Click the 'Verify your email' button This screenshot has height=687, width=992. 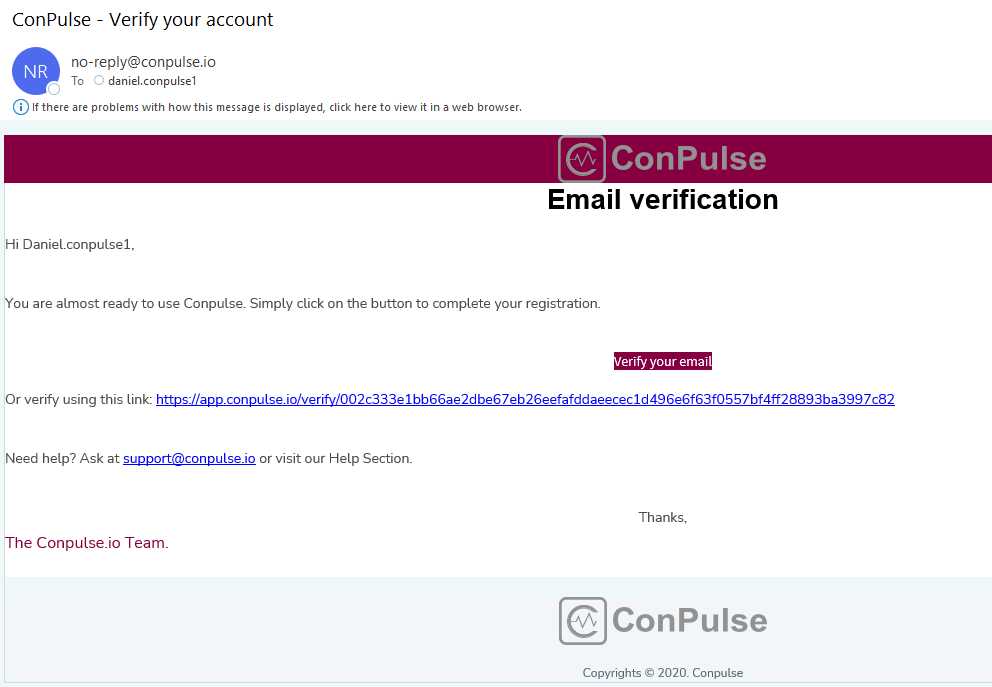(x=662, y=361)
